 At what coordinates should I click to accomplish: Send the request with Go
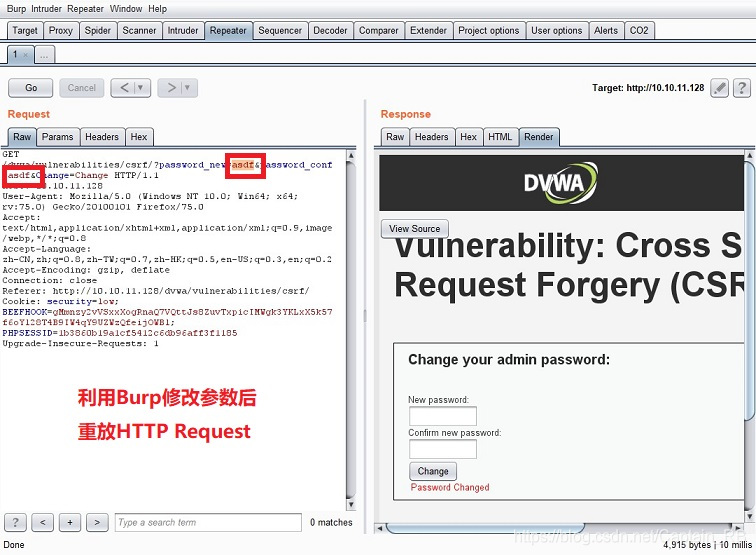pyautogui.click(x=31, y=88)
